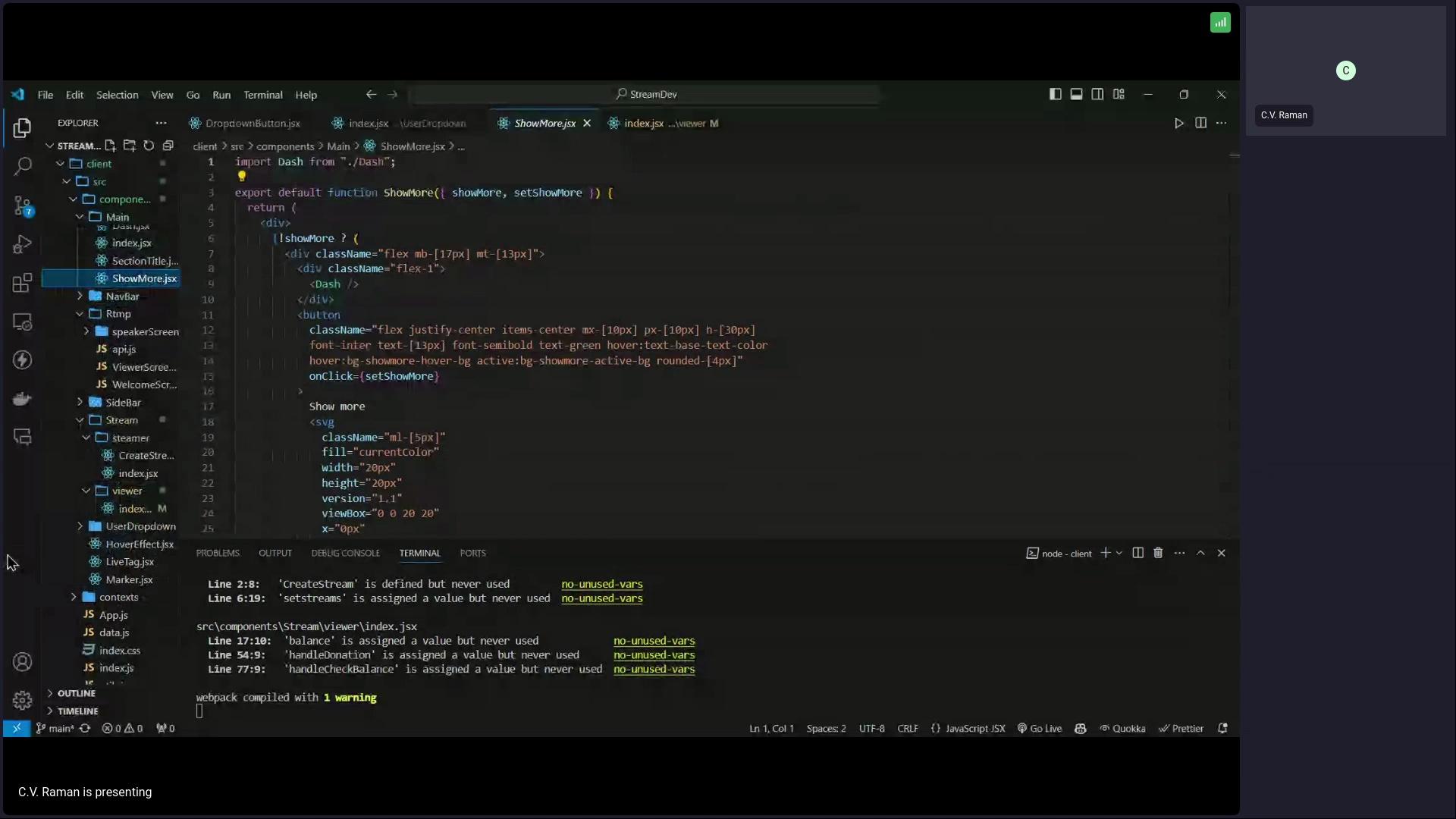Select the Run and Debug icon
Screen dimensions: 1456x819
point(22,245)
